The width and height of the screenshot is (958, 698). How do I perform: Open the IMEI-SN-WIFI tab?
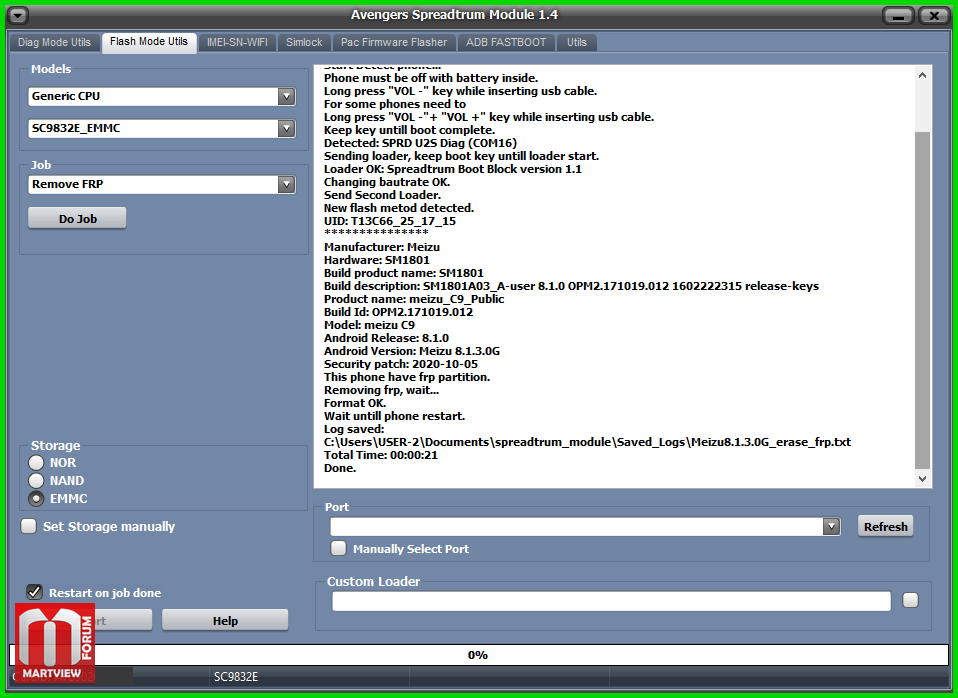[x=237, y=42]
